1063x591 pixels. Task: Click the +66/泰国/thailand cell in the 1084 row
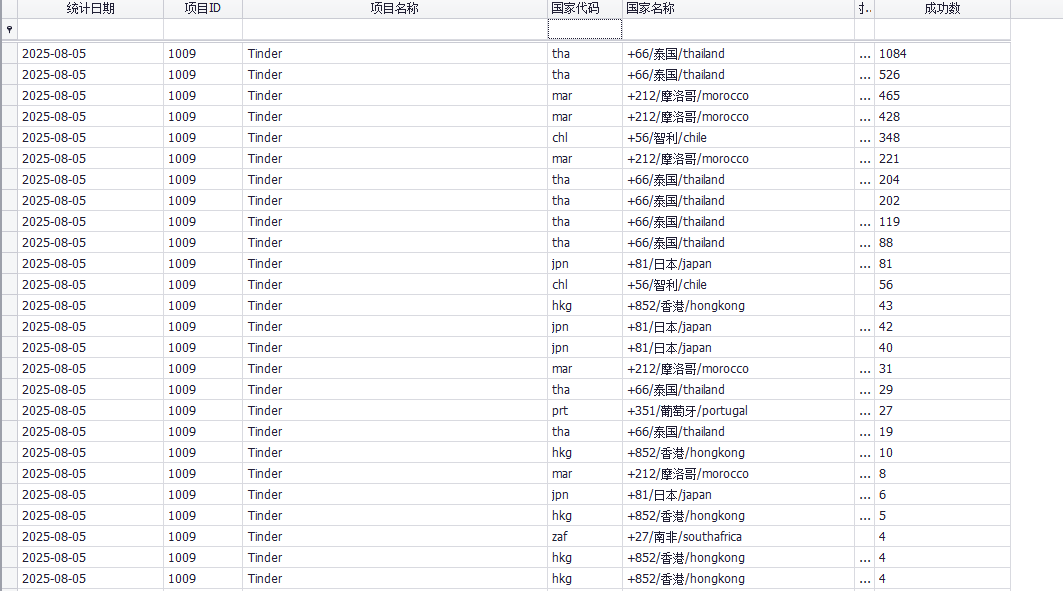738,54
